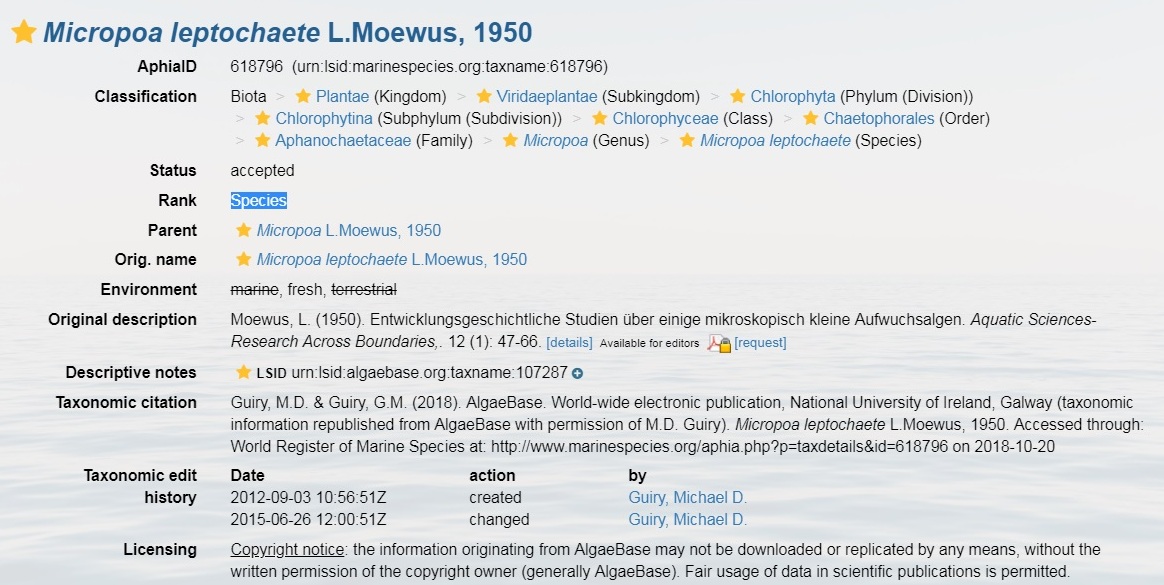1164x585 pixels.
Task: Click the star icon in Descriptive notes
Action: pyautogui.click(x=243, y=372)
